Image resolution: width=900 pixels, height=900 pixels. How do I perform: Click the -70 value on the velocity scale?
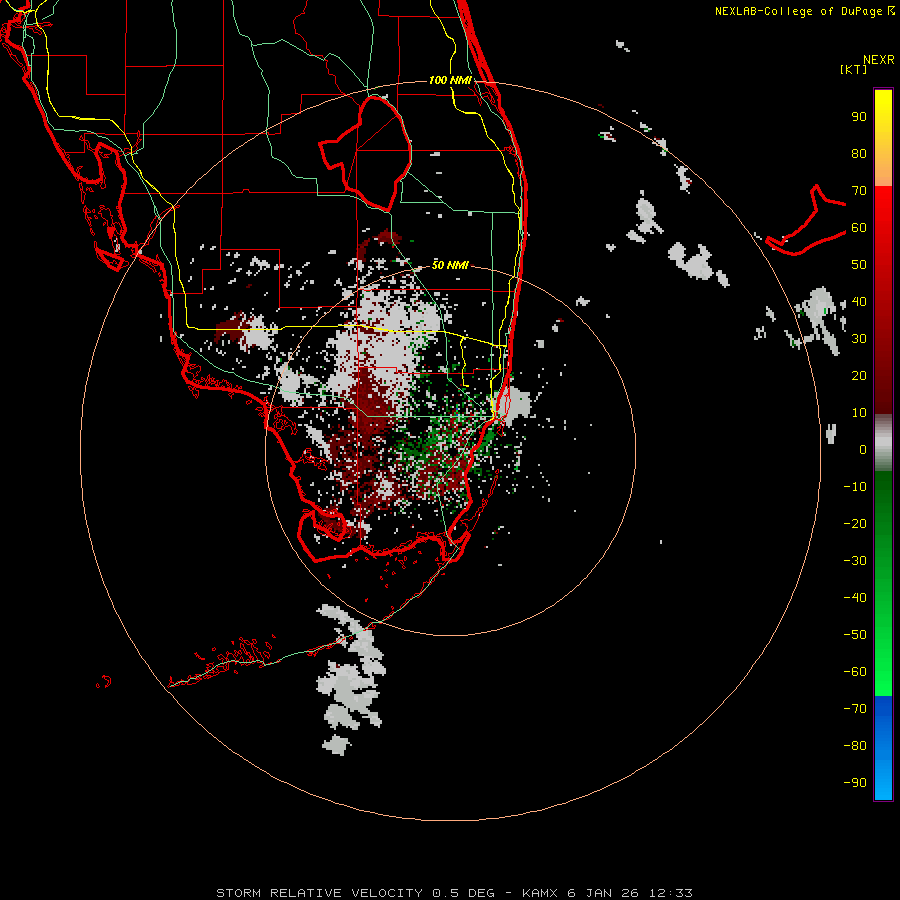[x=855, y=709]
